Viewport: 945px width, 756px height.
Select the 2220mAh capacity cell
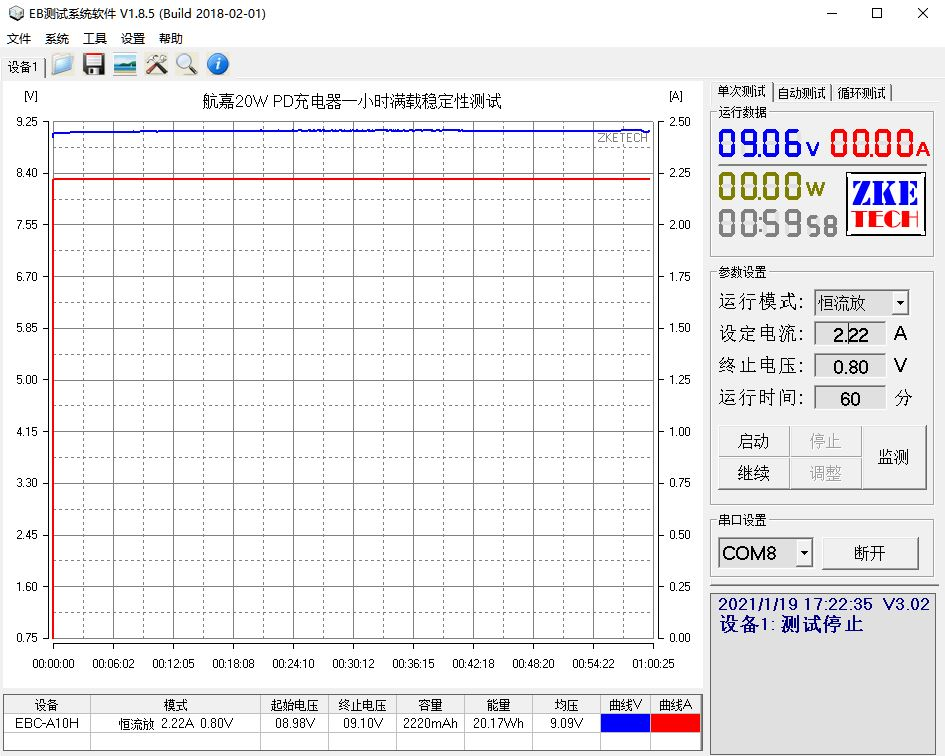click(x=430, y=723)
